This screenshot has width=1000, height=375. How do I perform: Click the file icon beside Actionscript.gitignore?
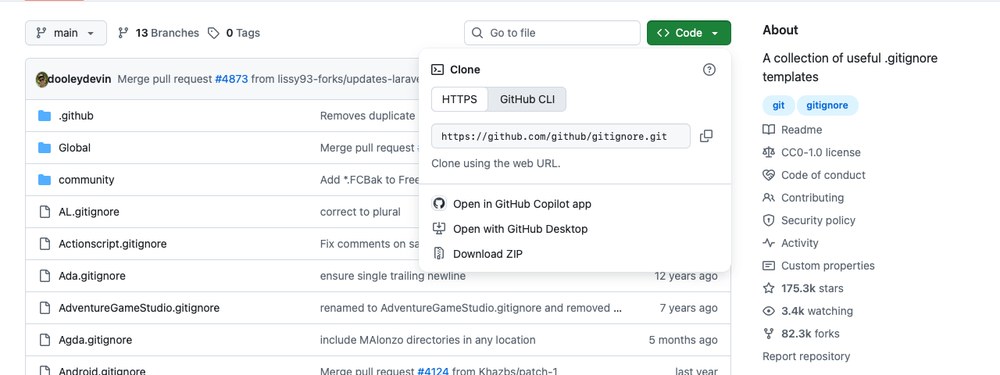[44, 244]
